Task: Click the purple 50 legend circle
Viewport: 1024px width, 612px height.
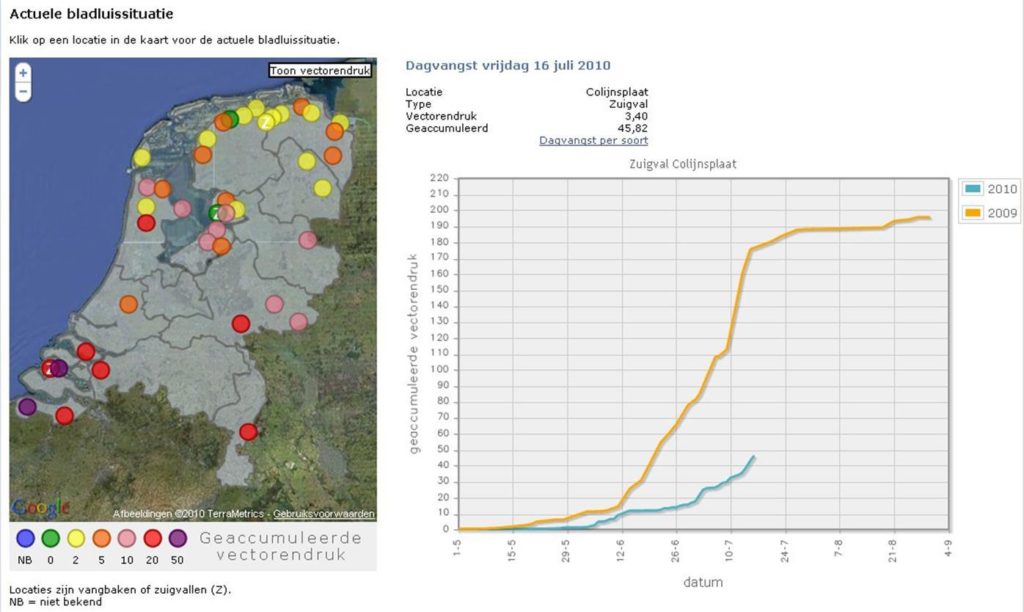Action: pos(178,538)
